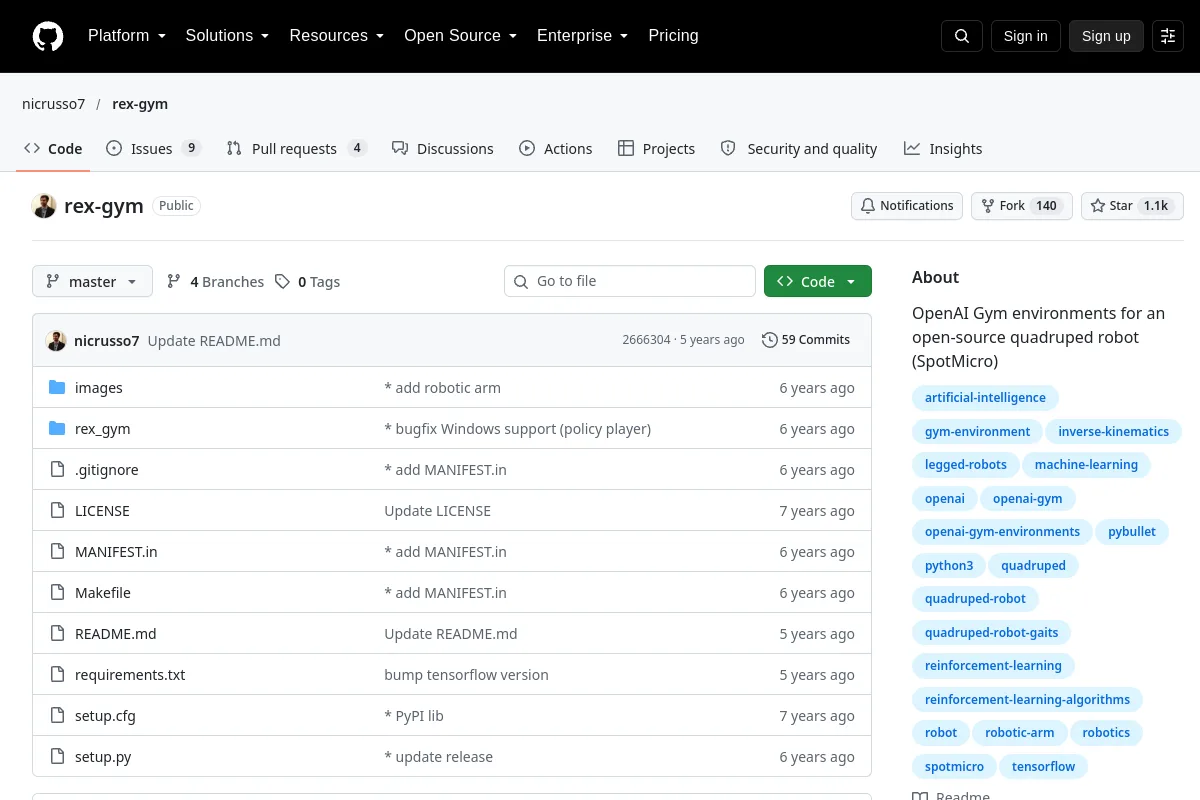This screenshot has width=1200, height=800.
Task: Click the Go to file search field
Action: tap(630, 282)
